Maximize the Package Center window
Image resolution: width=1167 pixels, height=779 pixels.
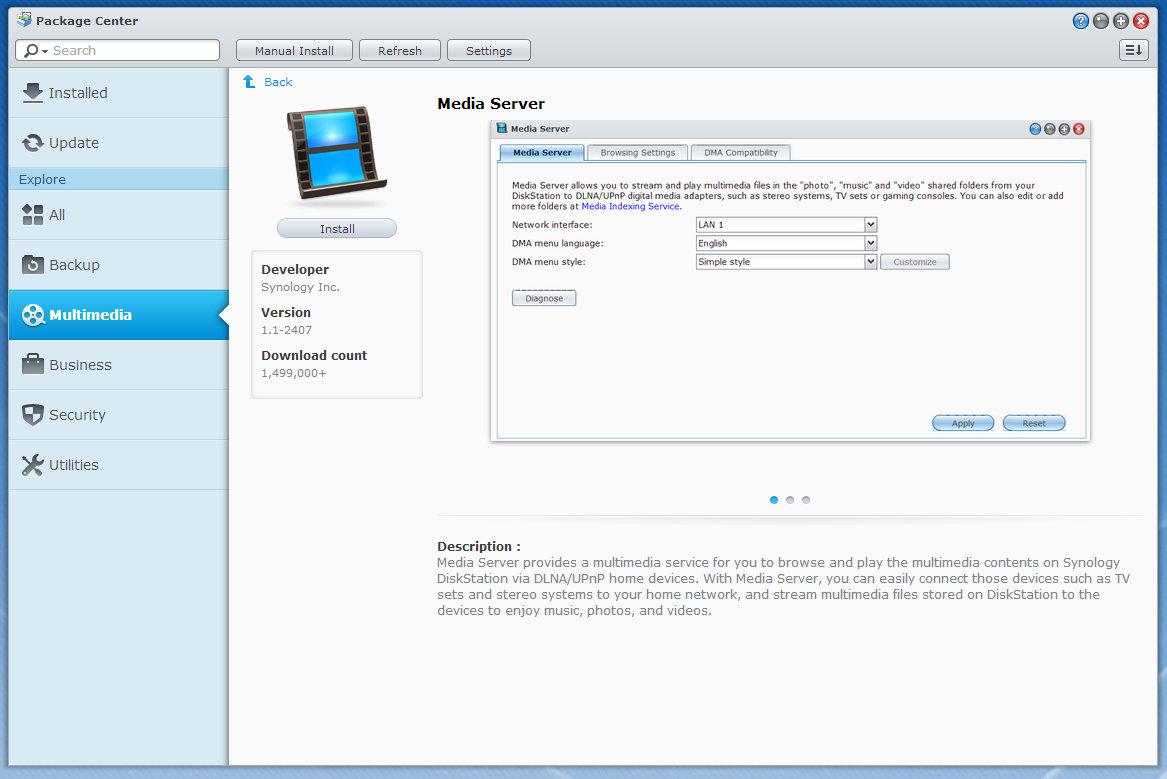point(1121,21)
